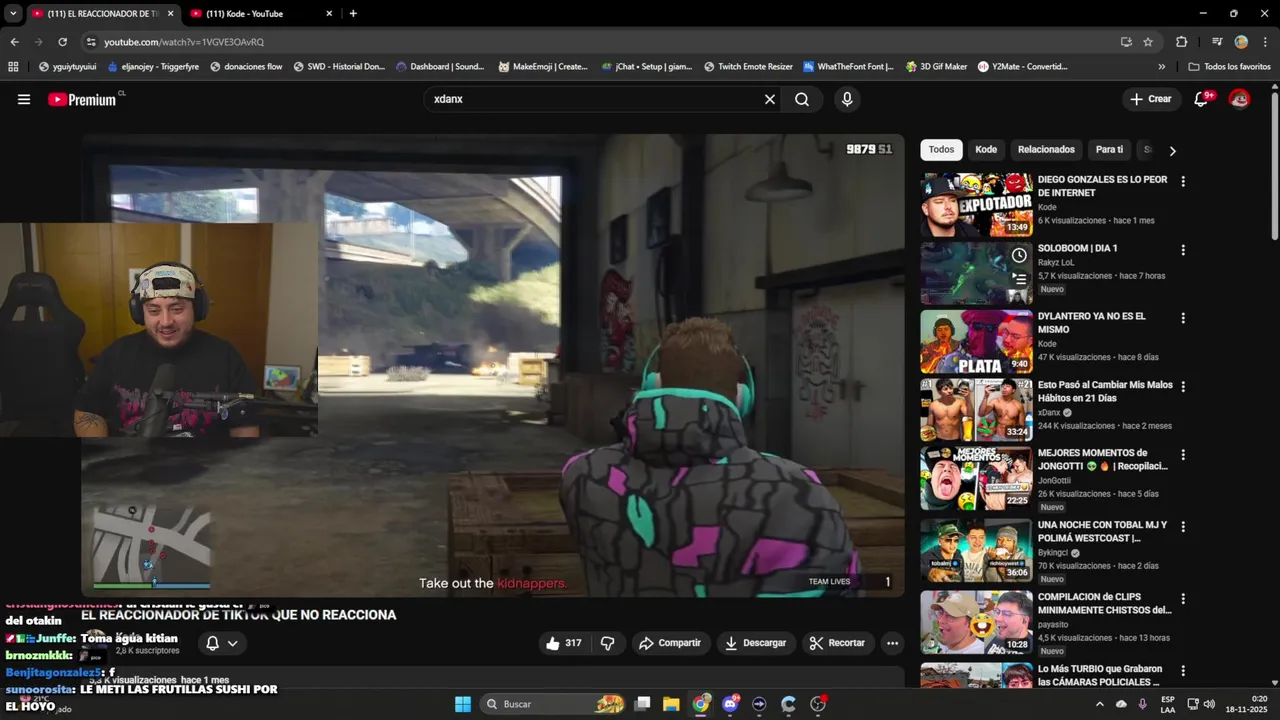This screenshot has height=720, width=1280.
Task: Open Chrome apps grid in bookmarks bar
Action: point(13,67)
